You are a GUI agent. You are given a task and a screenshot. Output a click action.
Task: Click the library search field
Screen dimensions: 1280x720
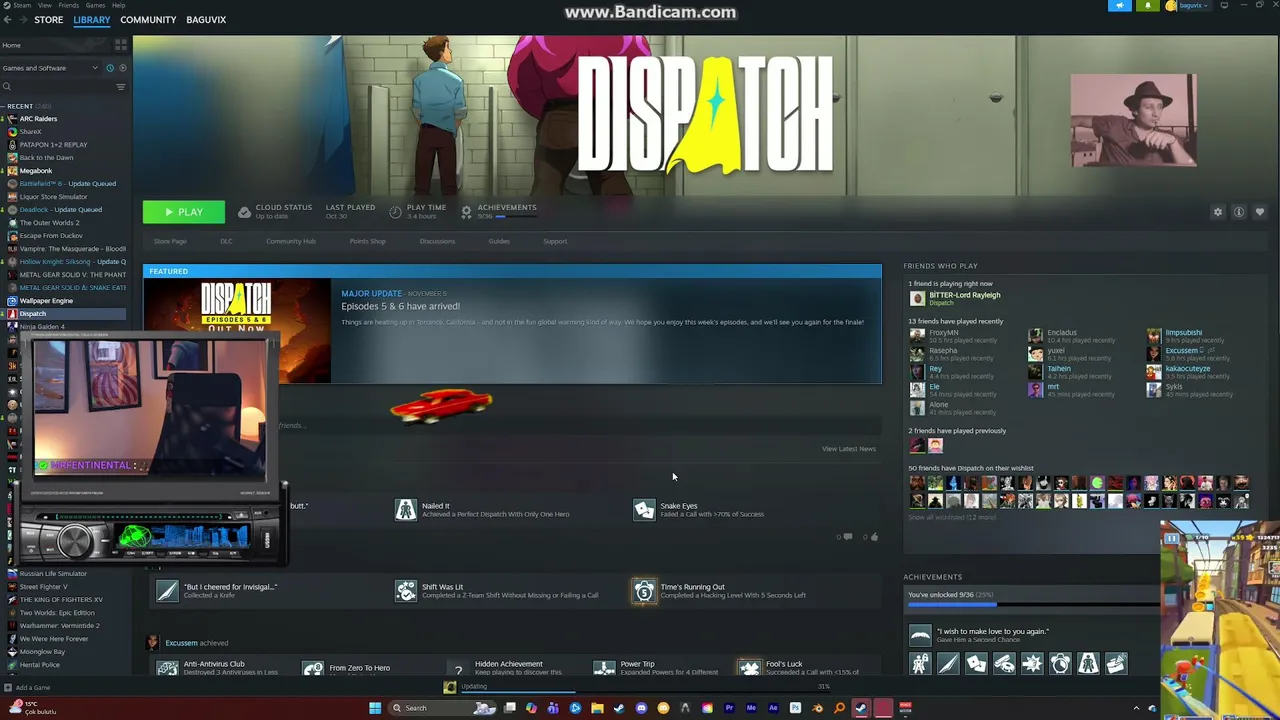56,87
